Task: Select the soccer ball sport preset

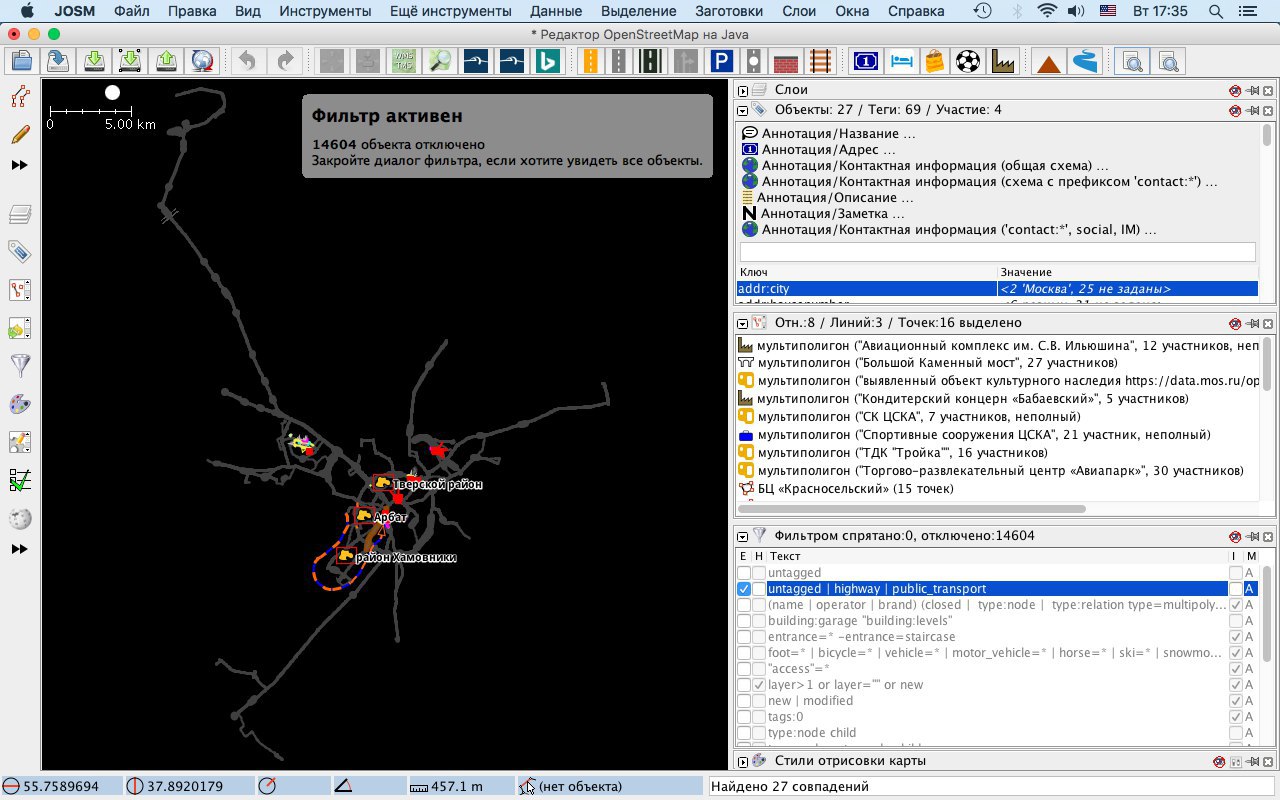Action: click(x=968, y=61)
